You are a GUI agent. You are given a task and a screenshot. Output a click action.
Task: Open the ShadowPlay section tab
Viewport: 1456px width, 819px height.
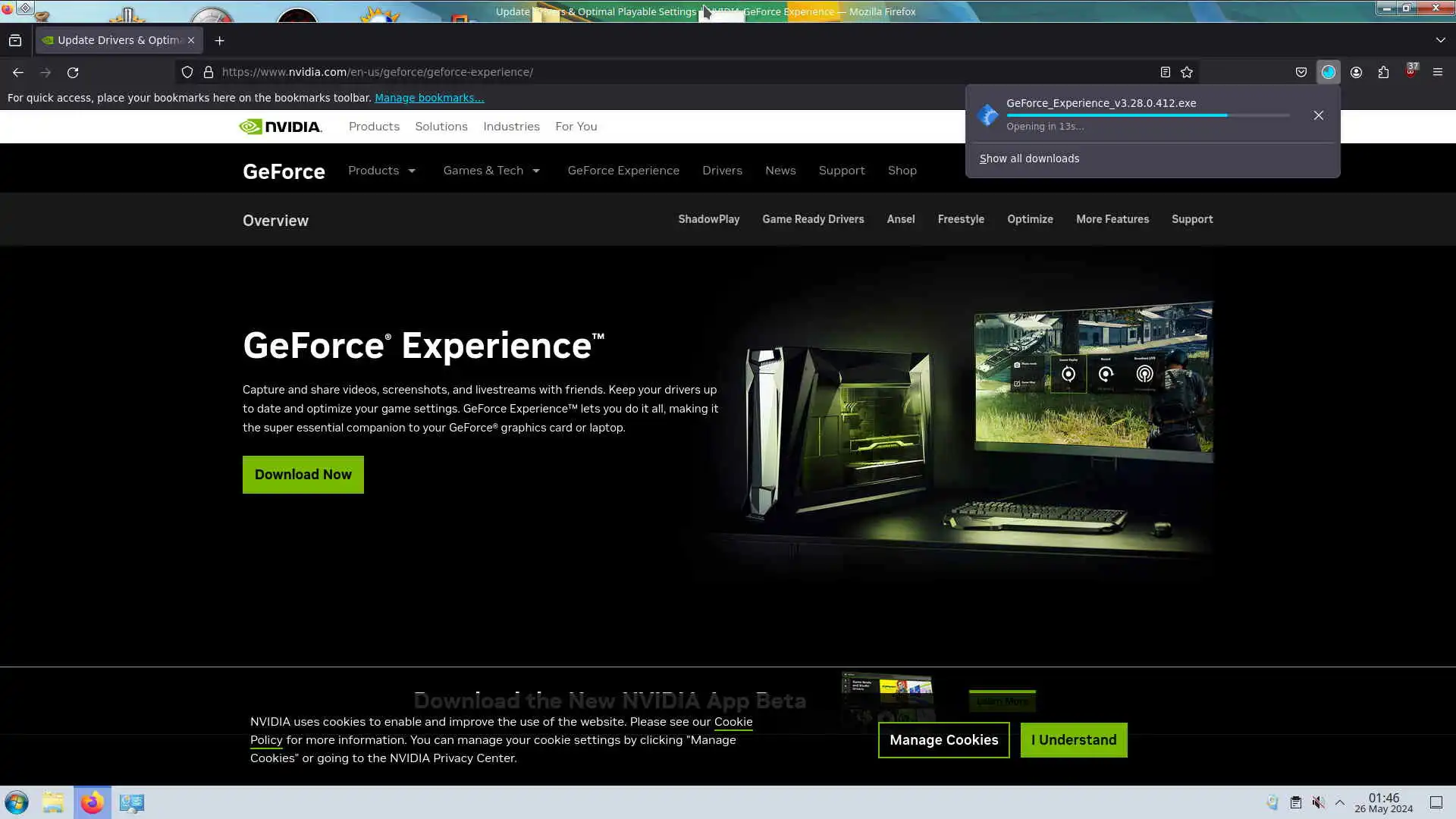708,219
